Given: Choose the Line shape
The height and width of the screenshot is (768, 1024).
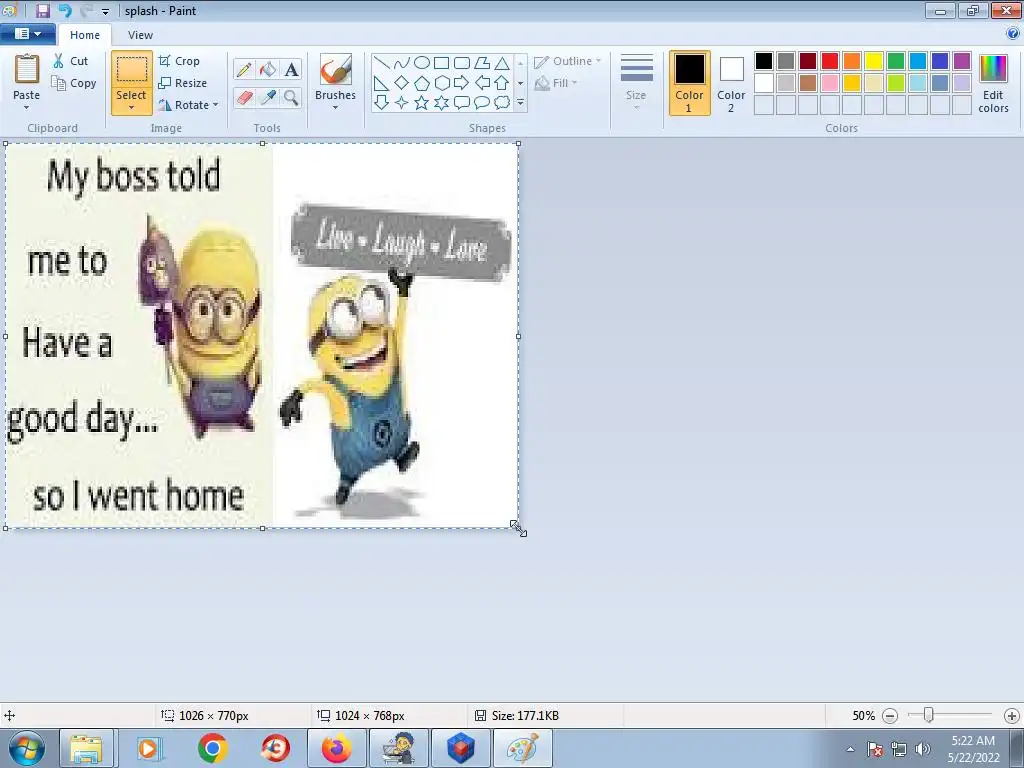Looking at the screenshot, I should click(381, 63).
